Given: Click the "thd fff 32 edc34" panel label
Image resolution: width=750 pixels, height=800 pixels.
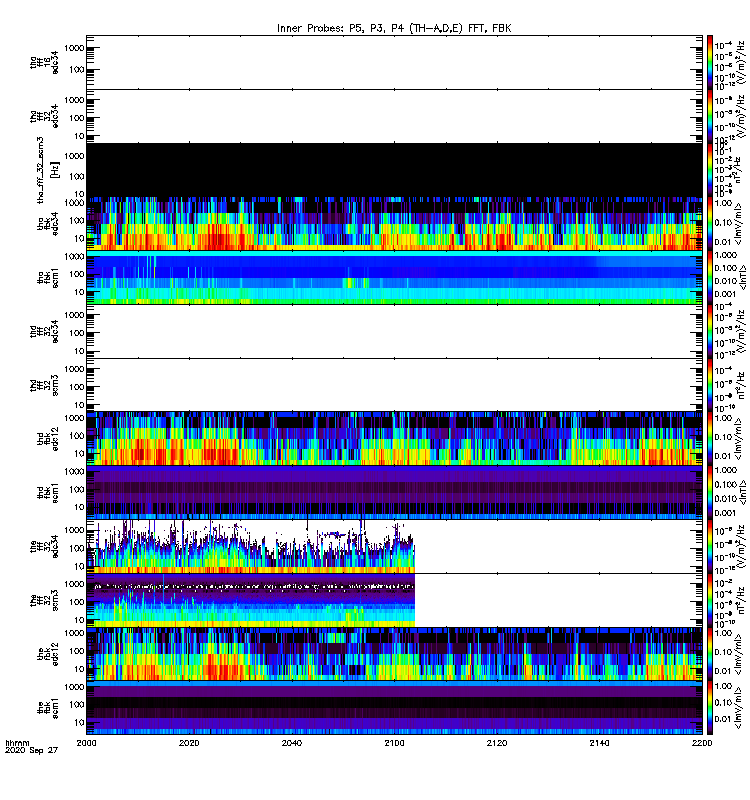Looking at the screenshot, I should [44, 332].
